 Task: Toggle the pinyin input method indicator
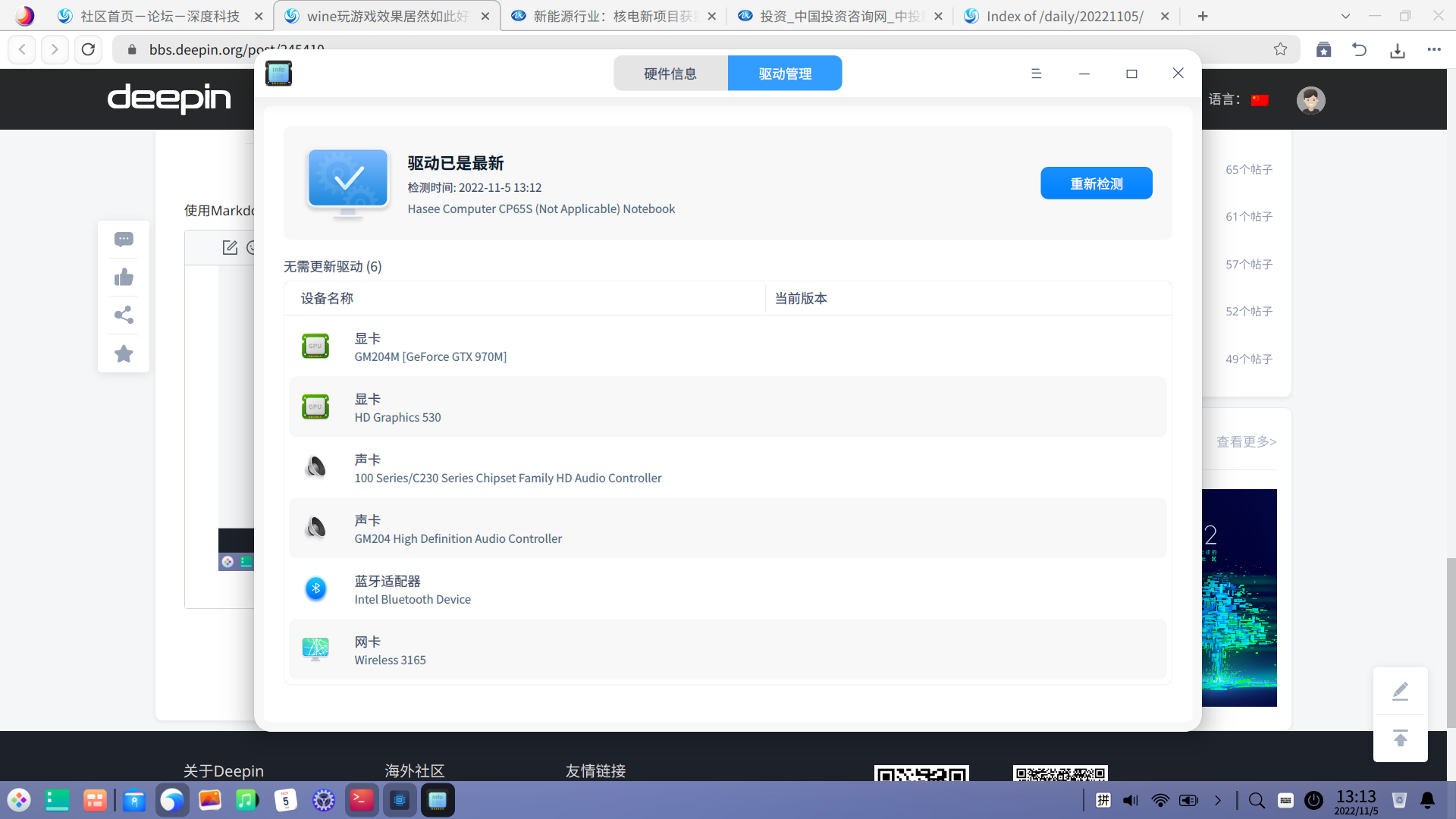(1103, 800)
